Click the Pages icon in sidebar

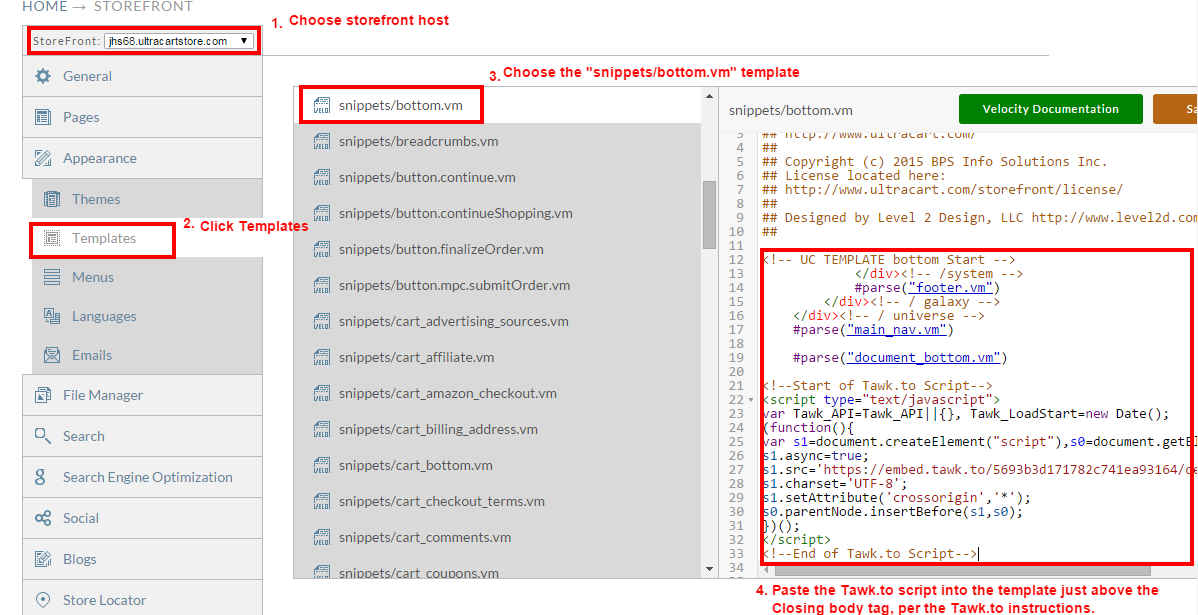(43, 117)
